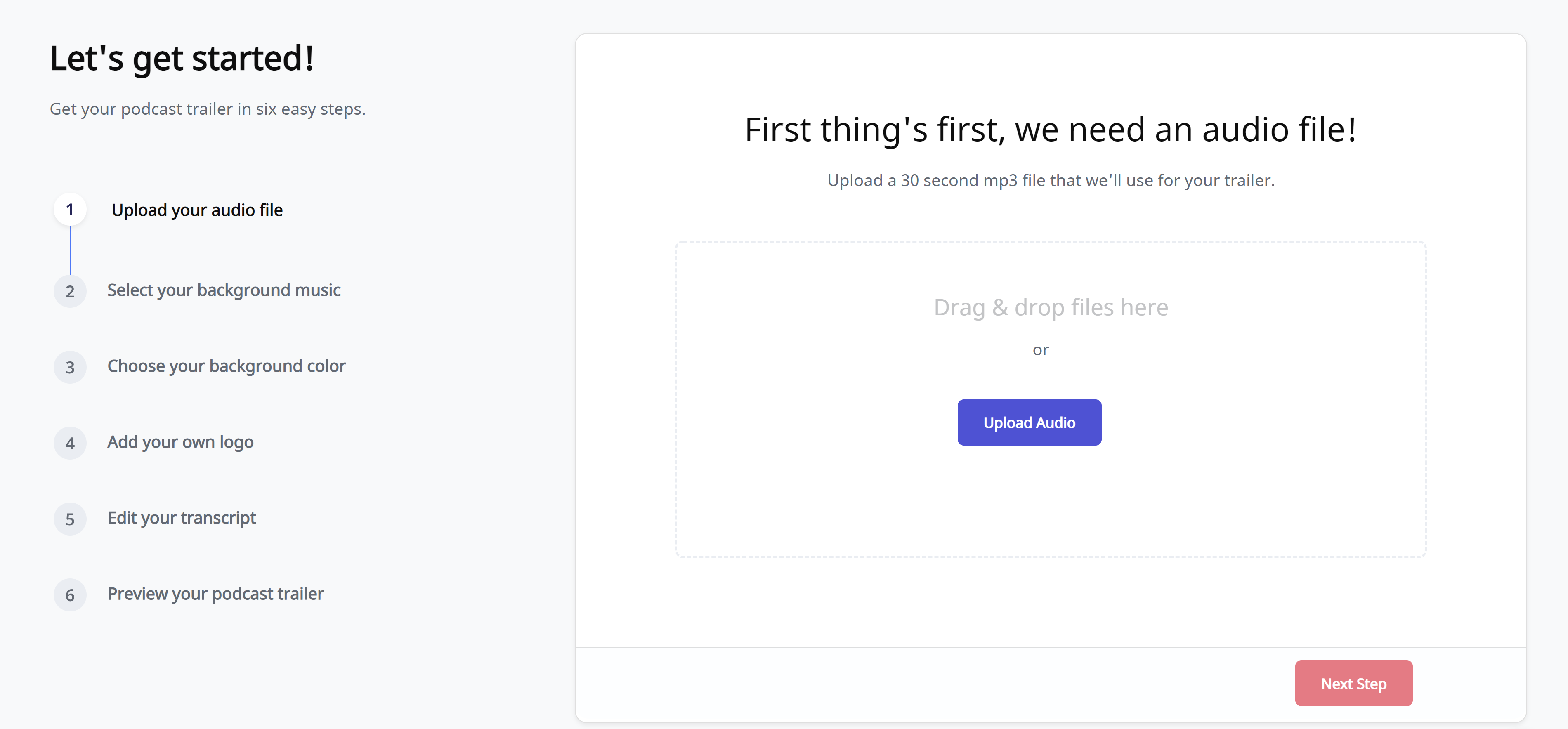Switch to 'Edit your transcript' step
The image size is (1568, 729).
182,518
